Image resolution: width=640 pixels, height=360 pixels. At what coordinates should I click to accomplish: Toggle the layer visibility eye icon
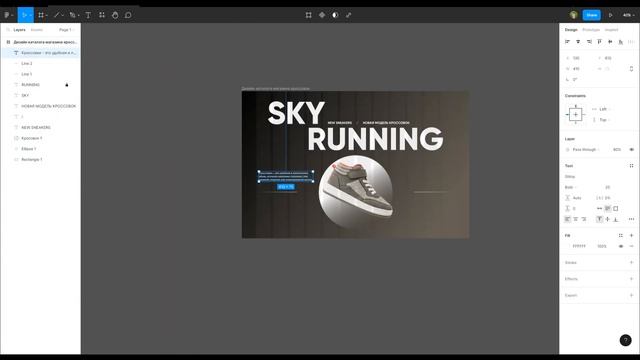coord(631,149)
